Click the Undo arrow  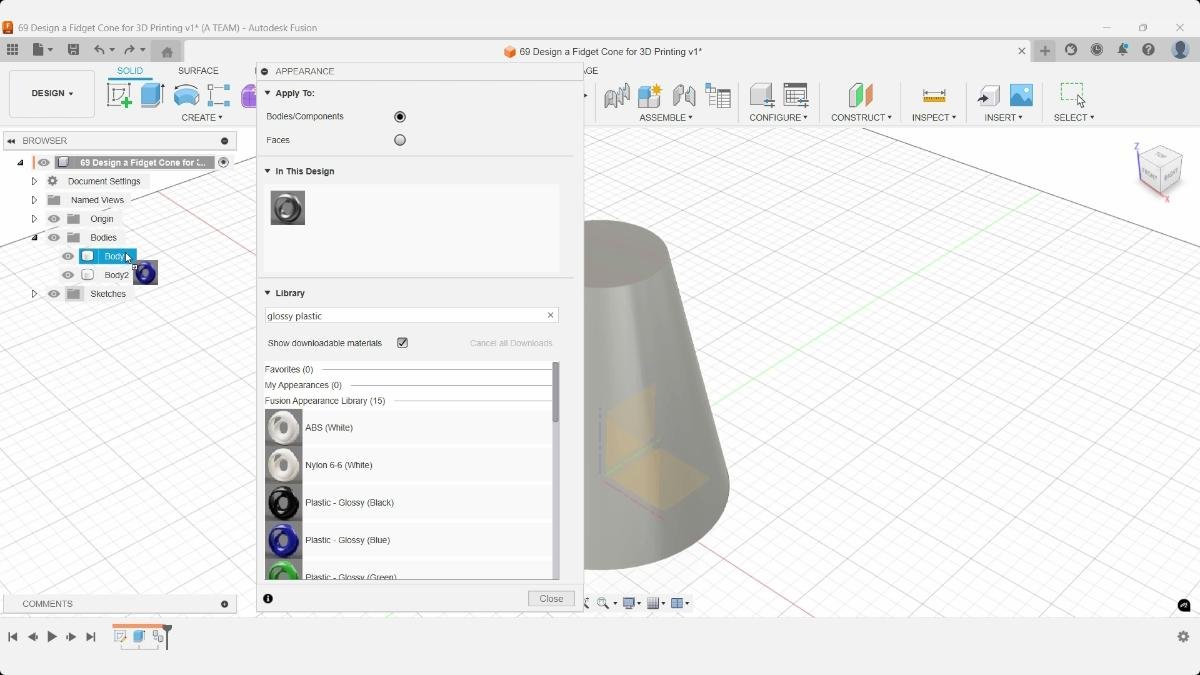pos(99,50)
